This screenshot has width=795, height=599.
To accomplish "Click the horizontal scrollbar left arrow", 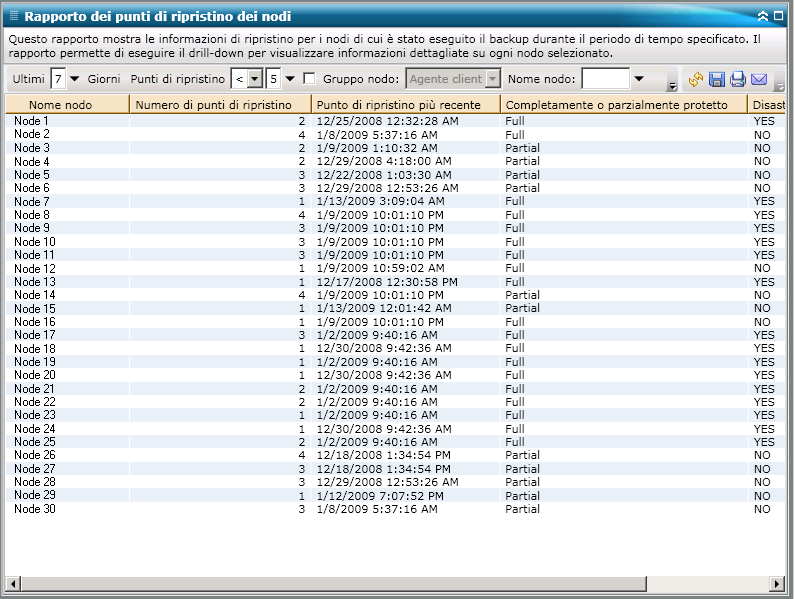I will [x=13, y=583].
